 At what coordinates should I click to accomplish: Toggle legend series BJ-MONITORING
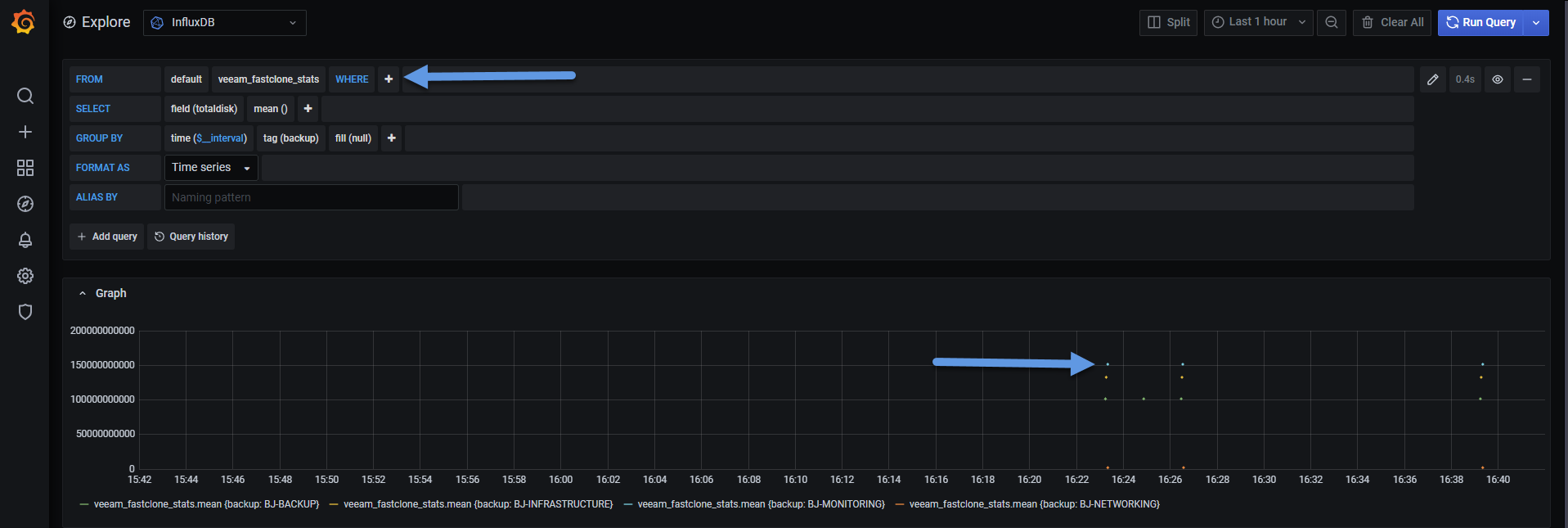pyautogui.click(x=761, y=504)
